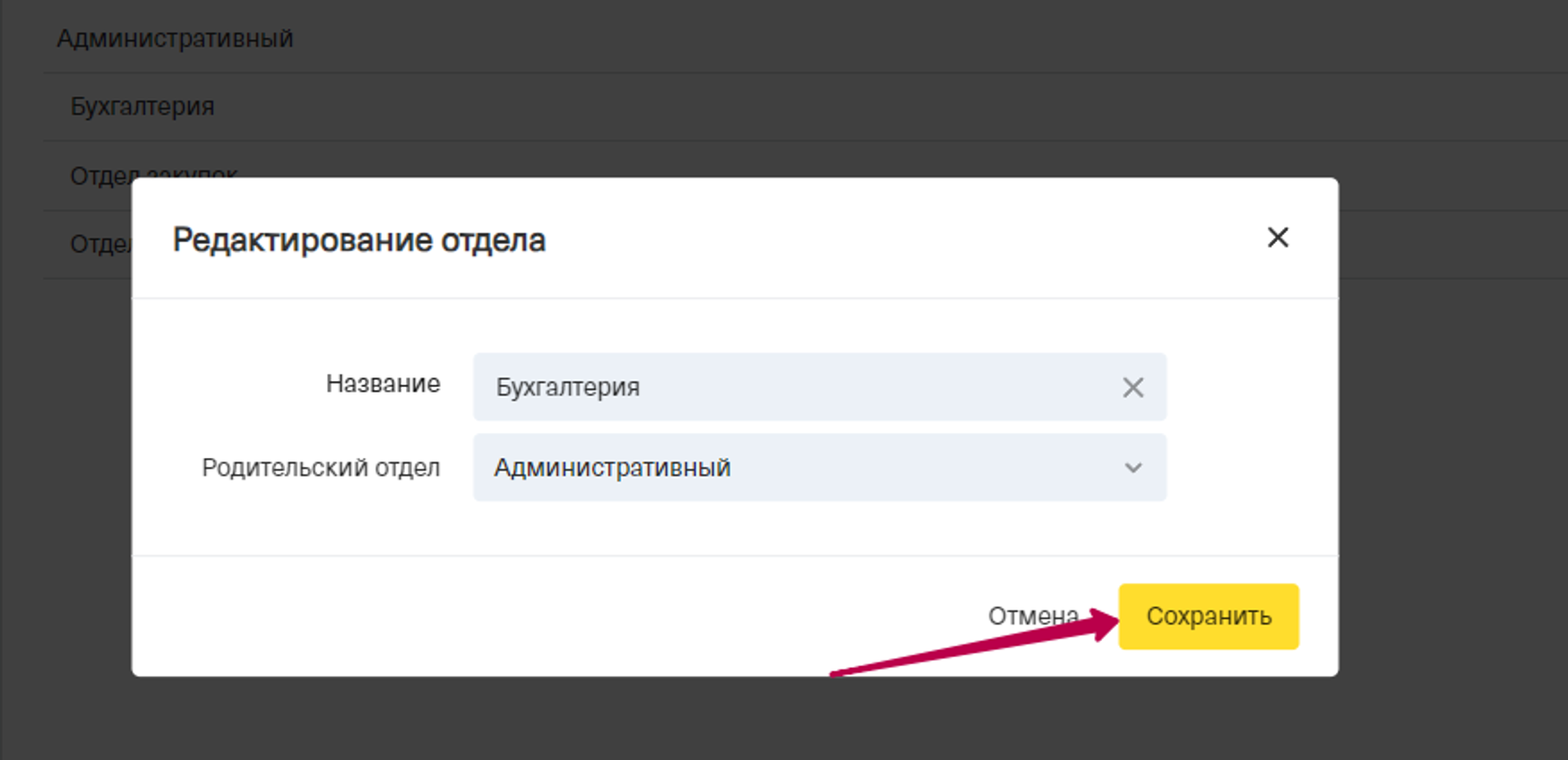The width and height of the screenshot is (1568, 760).
Task: Clear the Название field with the X icon
Action: [x=1133, y=387]
